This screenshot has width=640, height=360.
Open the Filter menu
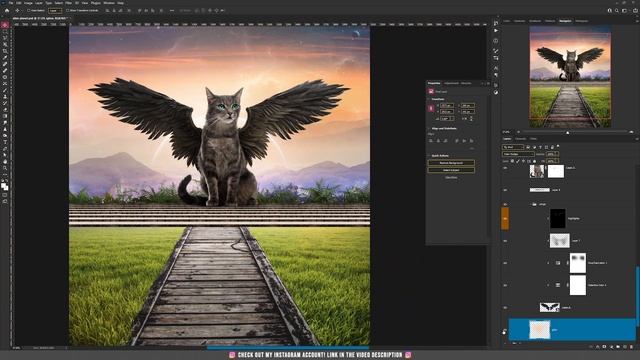(x=68, y=3)
